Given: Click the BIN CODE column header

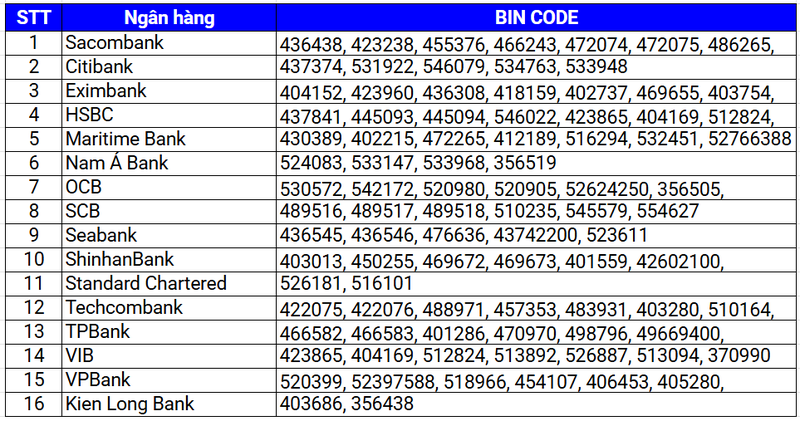Looking at the screenshot, I should tap(537, 17).
